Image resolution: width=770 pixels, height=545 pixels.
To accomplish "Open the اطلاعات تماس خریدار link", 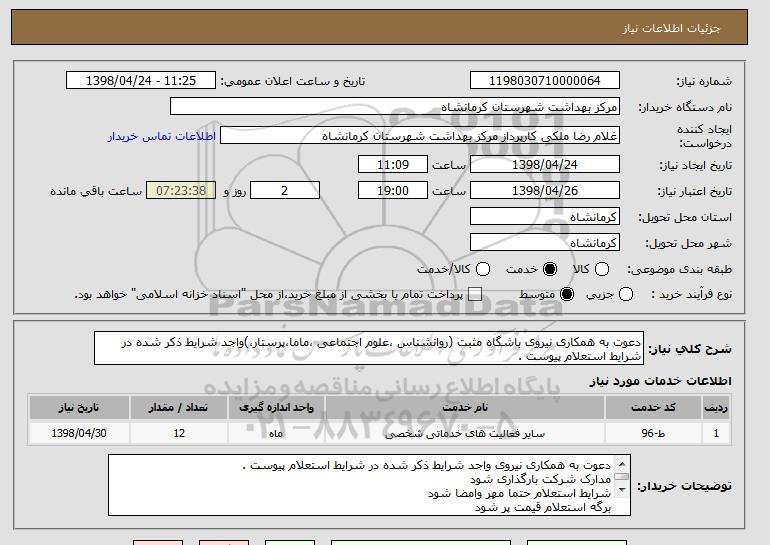I will [162, 136].
